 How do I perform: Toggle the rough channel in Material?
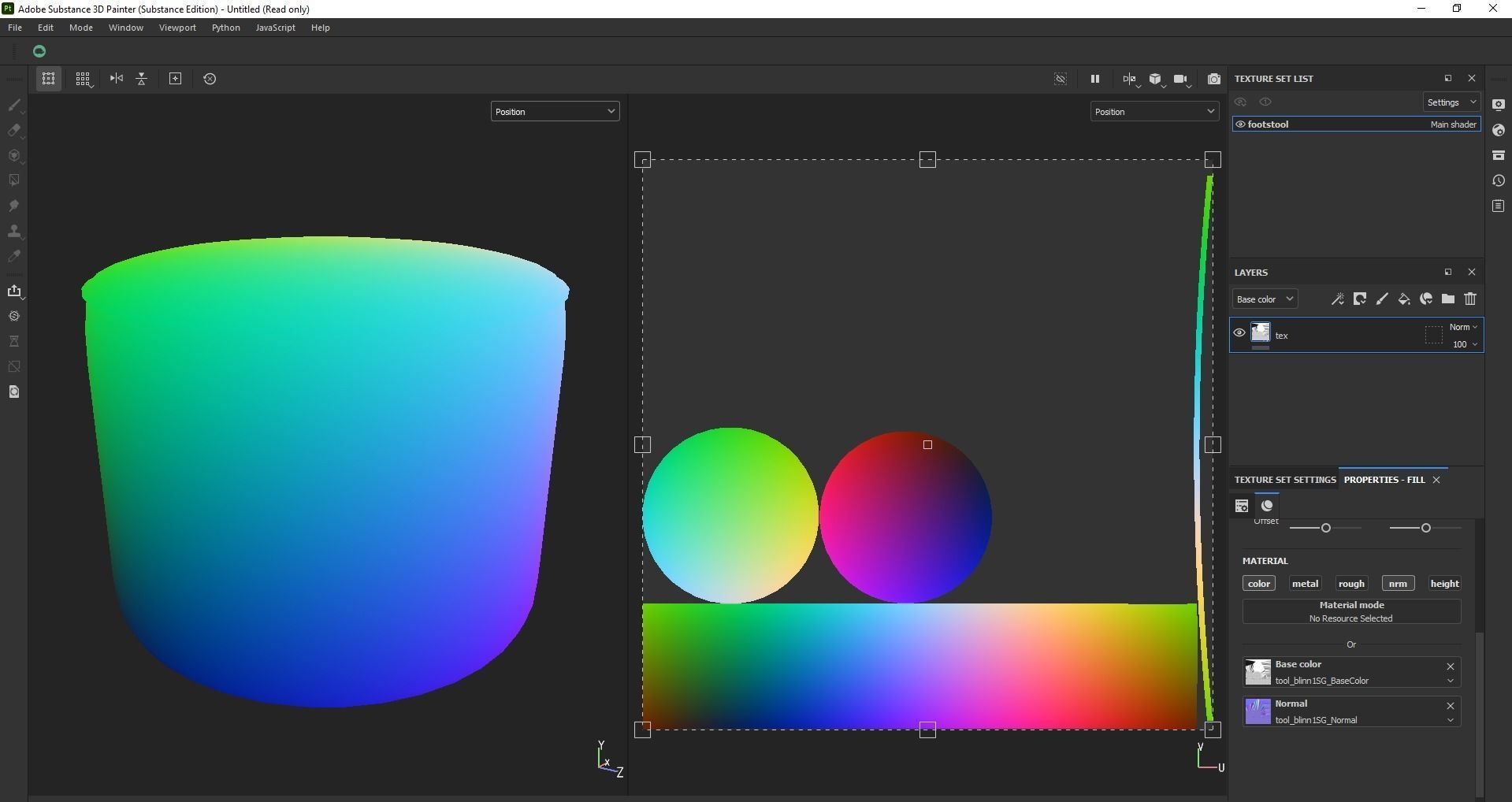pyautogui.click(x=1351, y=584)
